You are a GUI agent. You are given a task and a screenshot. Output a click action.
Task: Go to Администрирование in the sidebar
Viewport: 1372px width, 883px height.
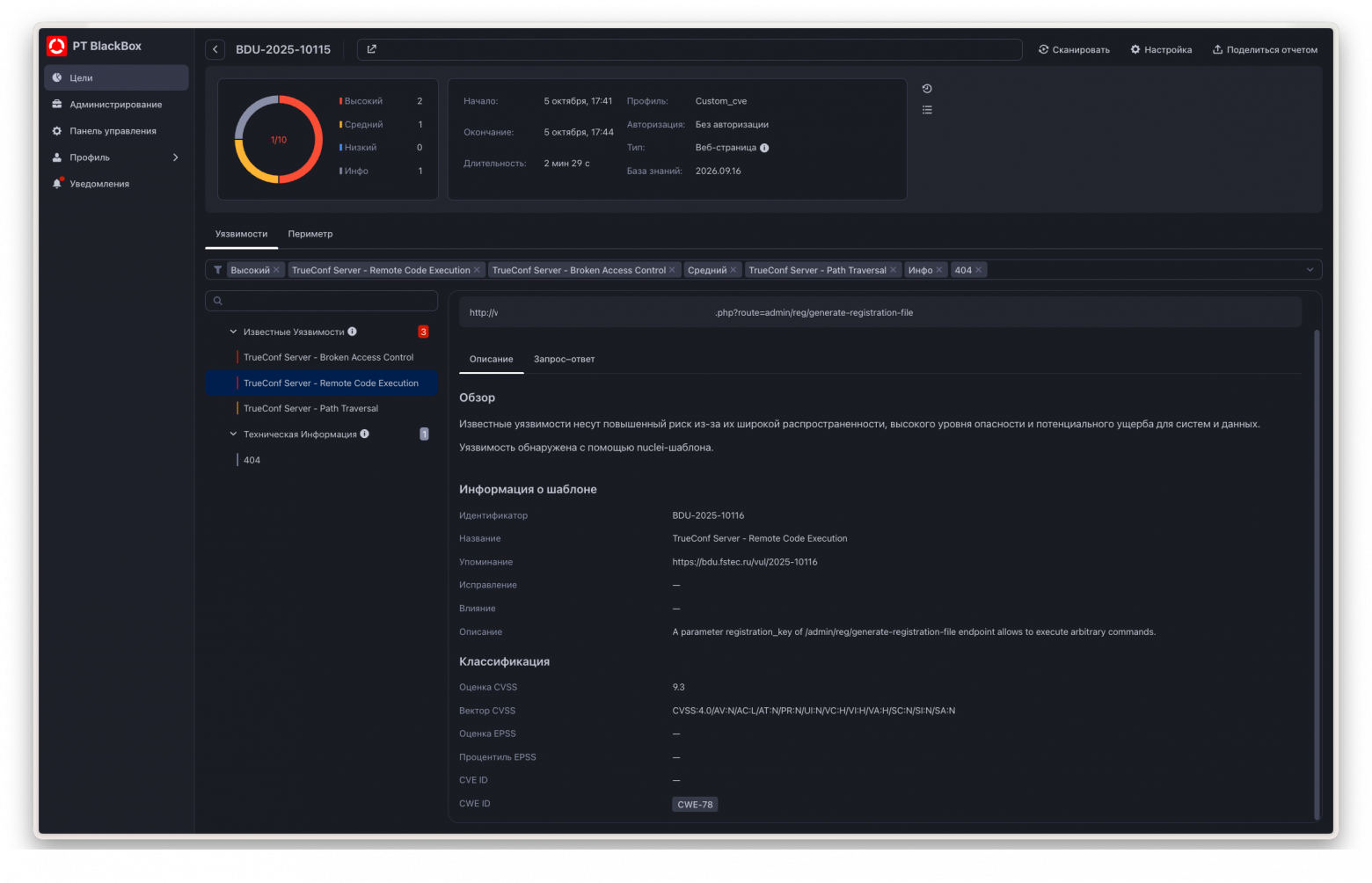[116, 105]
